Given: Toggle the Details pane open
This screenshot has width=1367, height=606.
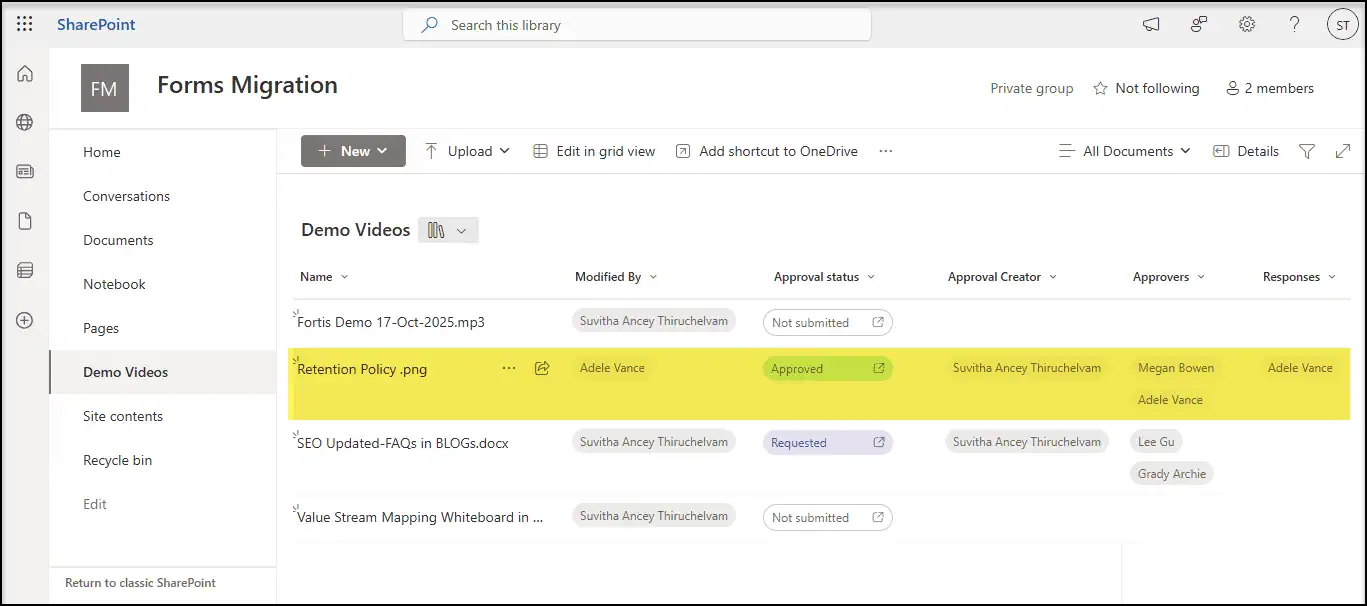Looking at the screenshot, I should [x=1245, y=151].
